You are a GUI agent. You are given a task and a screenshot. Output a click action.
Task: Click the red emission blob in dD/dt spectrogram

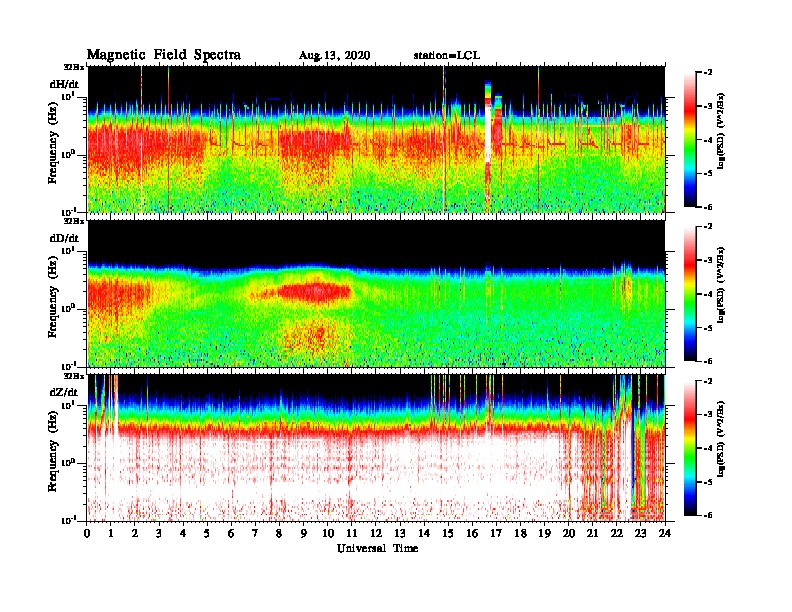point(314,291)
